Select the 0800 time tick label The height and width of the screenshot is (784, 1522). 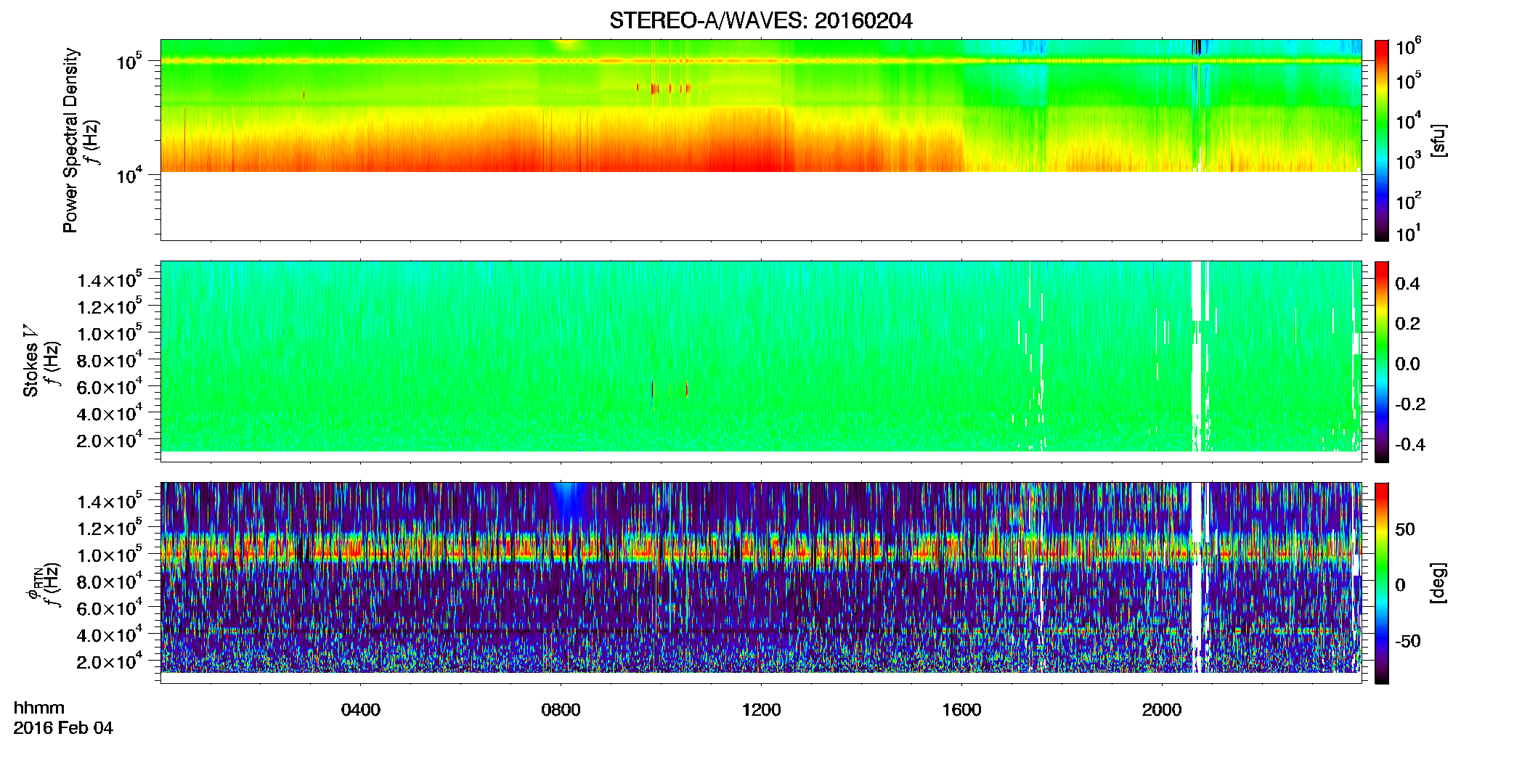click(x=561, y=710)
